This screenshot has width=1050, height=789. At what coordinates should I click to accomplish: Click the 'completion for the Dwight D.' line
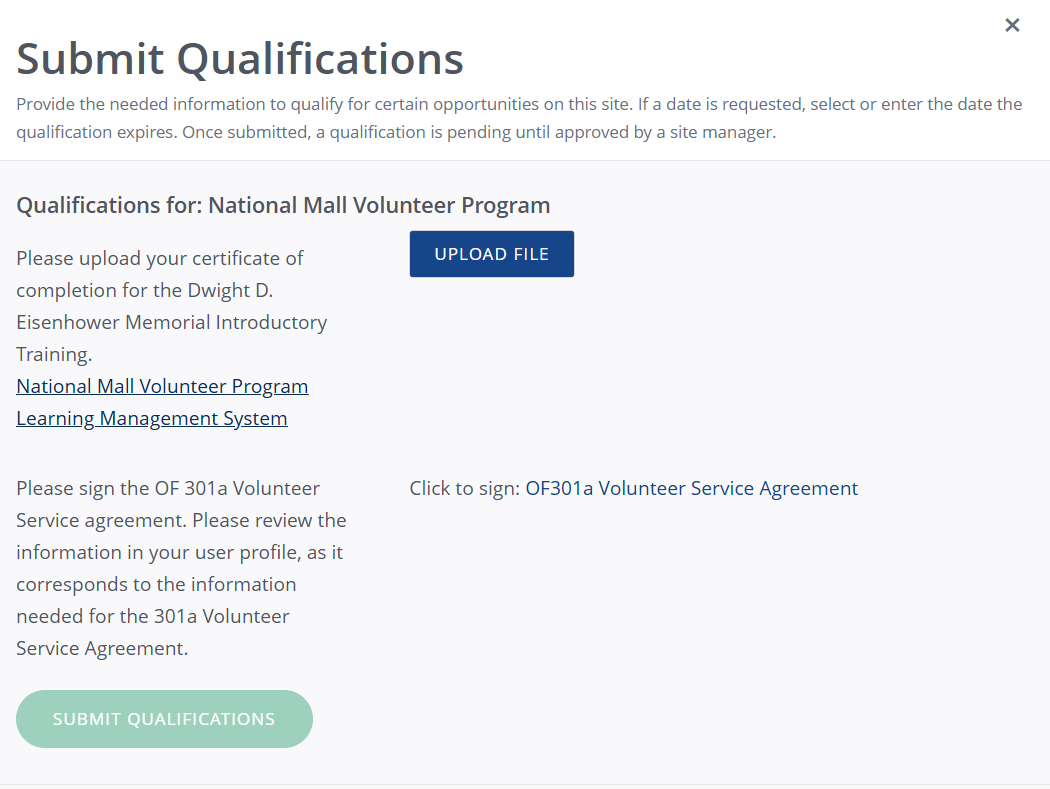145,290
